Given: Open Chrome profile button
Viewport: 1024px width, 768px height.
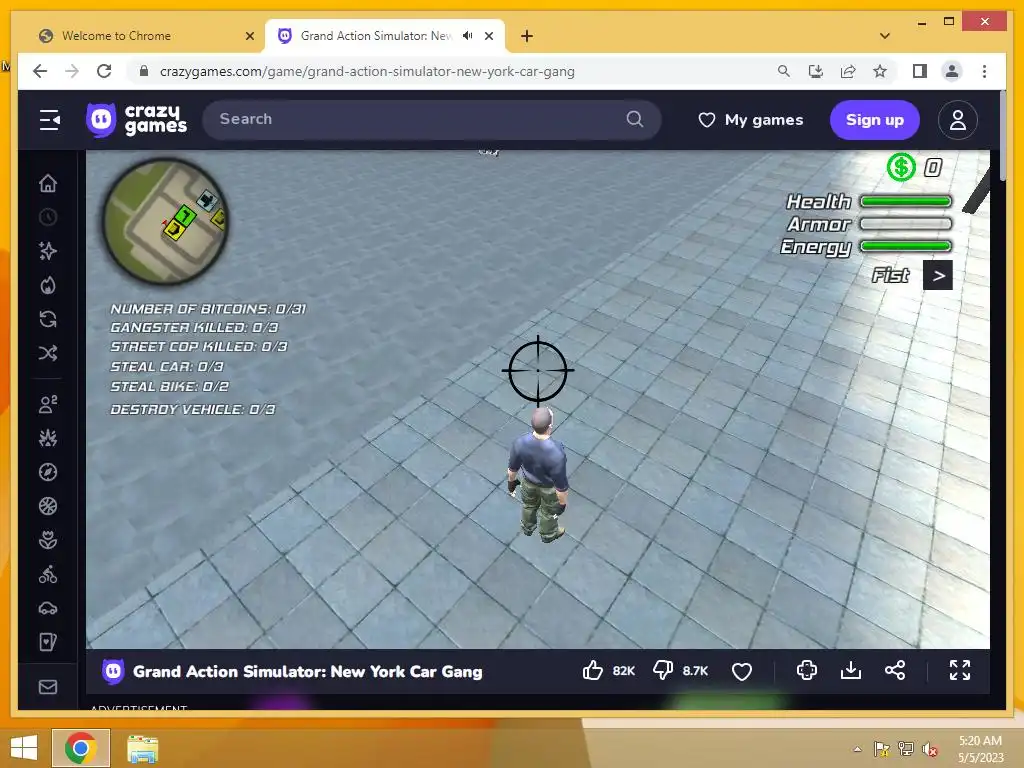Looking at the screenshot, I should pyautogui.click(x=952, y=71).
